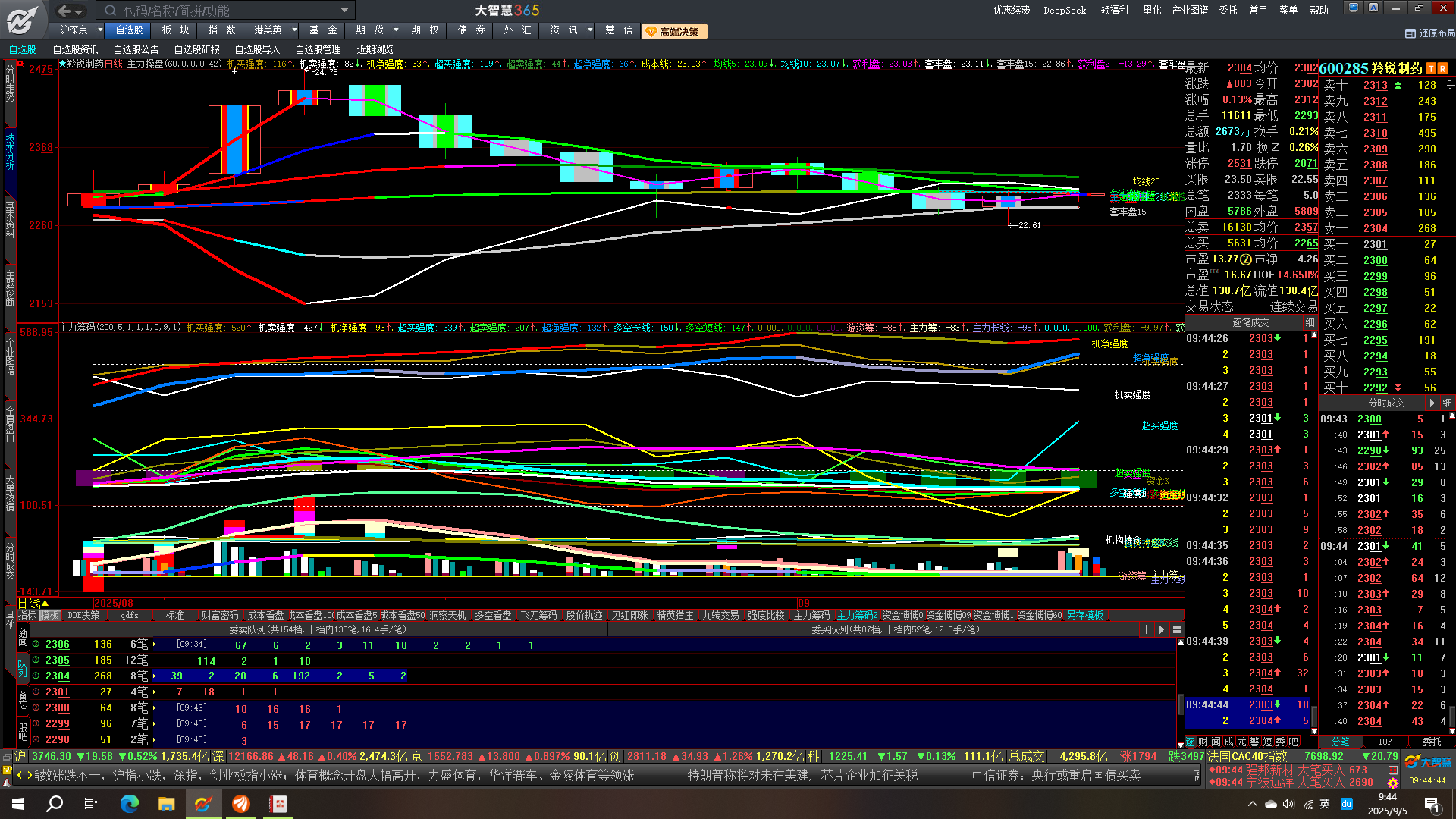Click the red grid icon beside big-order alerts
The image size is (1456, 819).
click(1392, 770)
